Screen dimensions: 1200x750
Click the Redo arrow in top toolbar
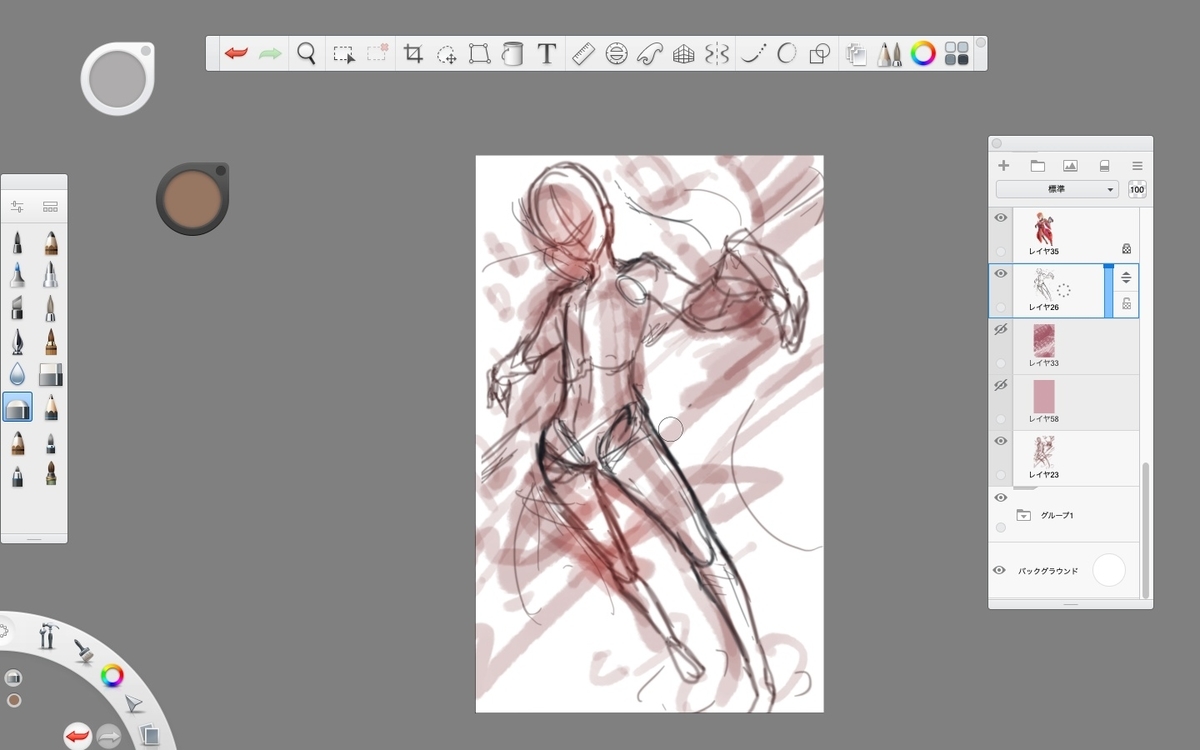(x=270, y=53)
